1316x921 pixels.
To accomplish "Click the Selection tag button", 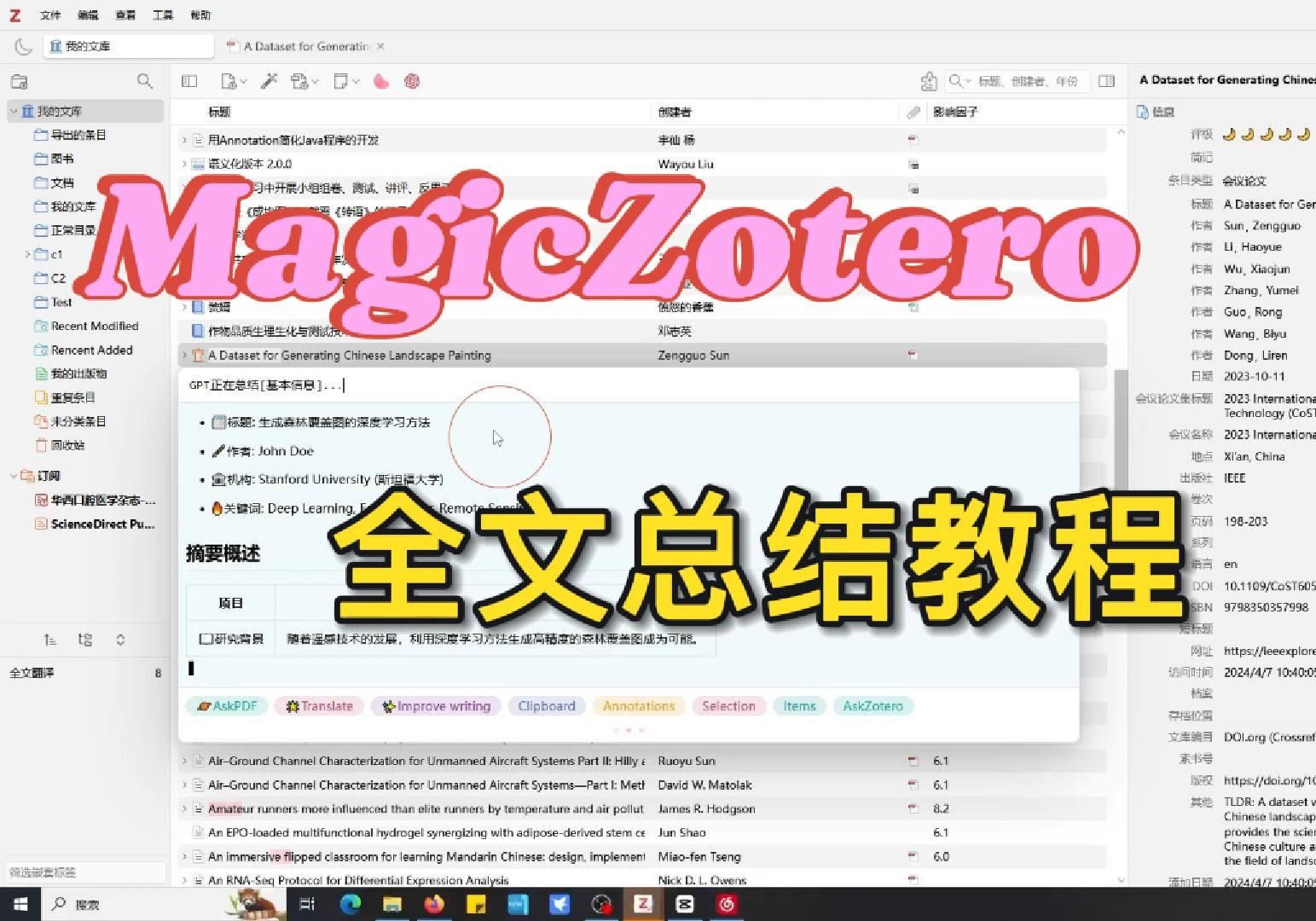I will pyautogui.click(x=728, y=706).
